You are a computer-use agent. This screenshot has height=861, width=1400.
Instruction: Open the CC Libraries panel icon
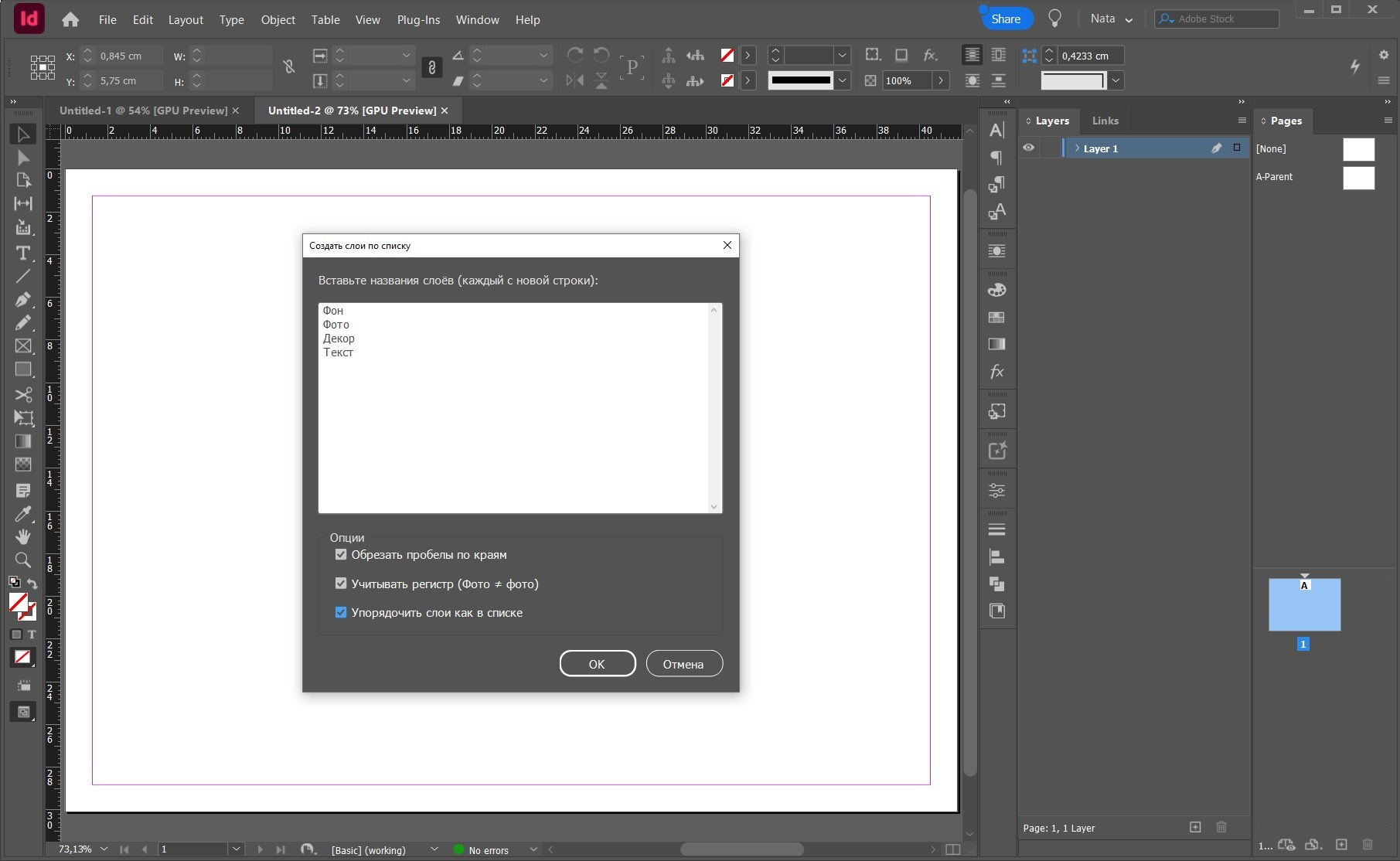996,611
